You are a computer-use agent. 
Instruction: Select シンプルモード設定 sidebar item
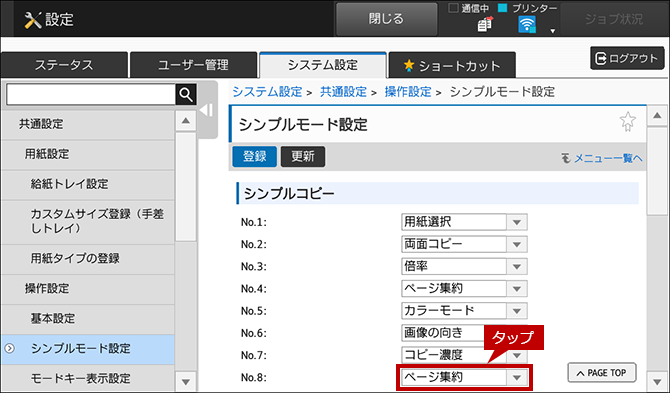(88, 349)
